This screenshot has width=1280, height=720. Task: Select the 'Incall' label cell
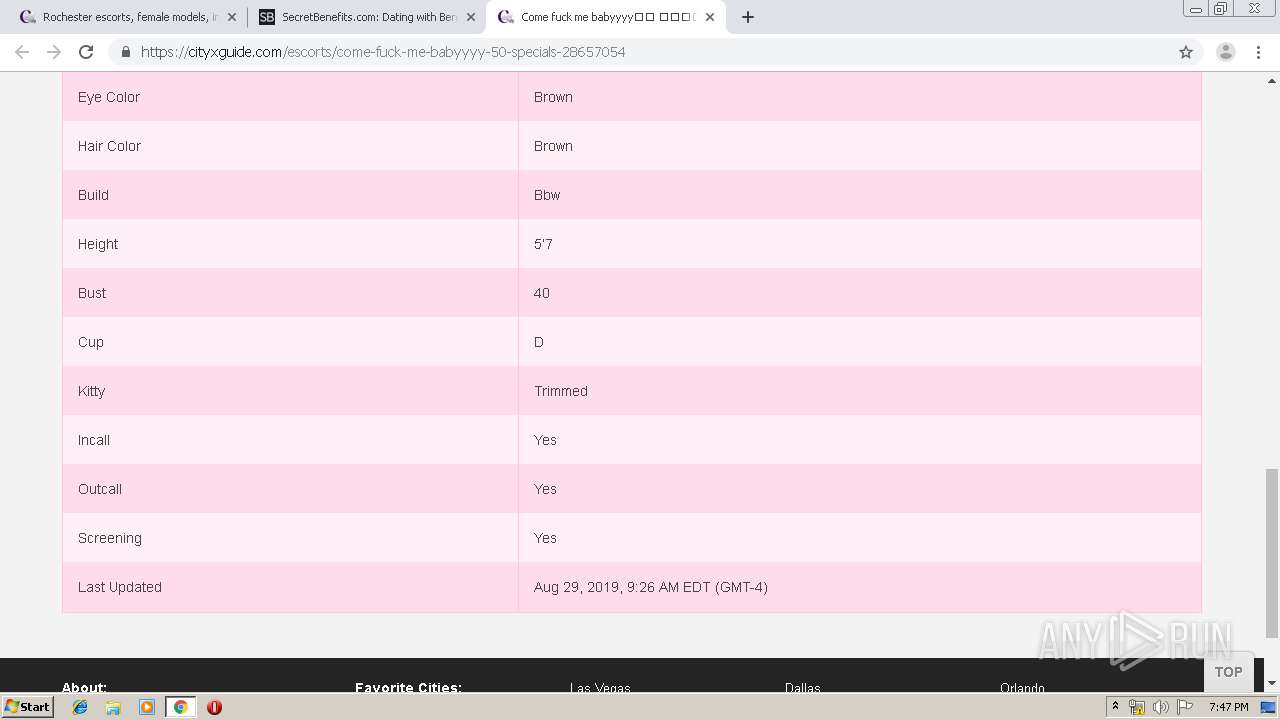(290, 440)
